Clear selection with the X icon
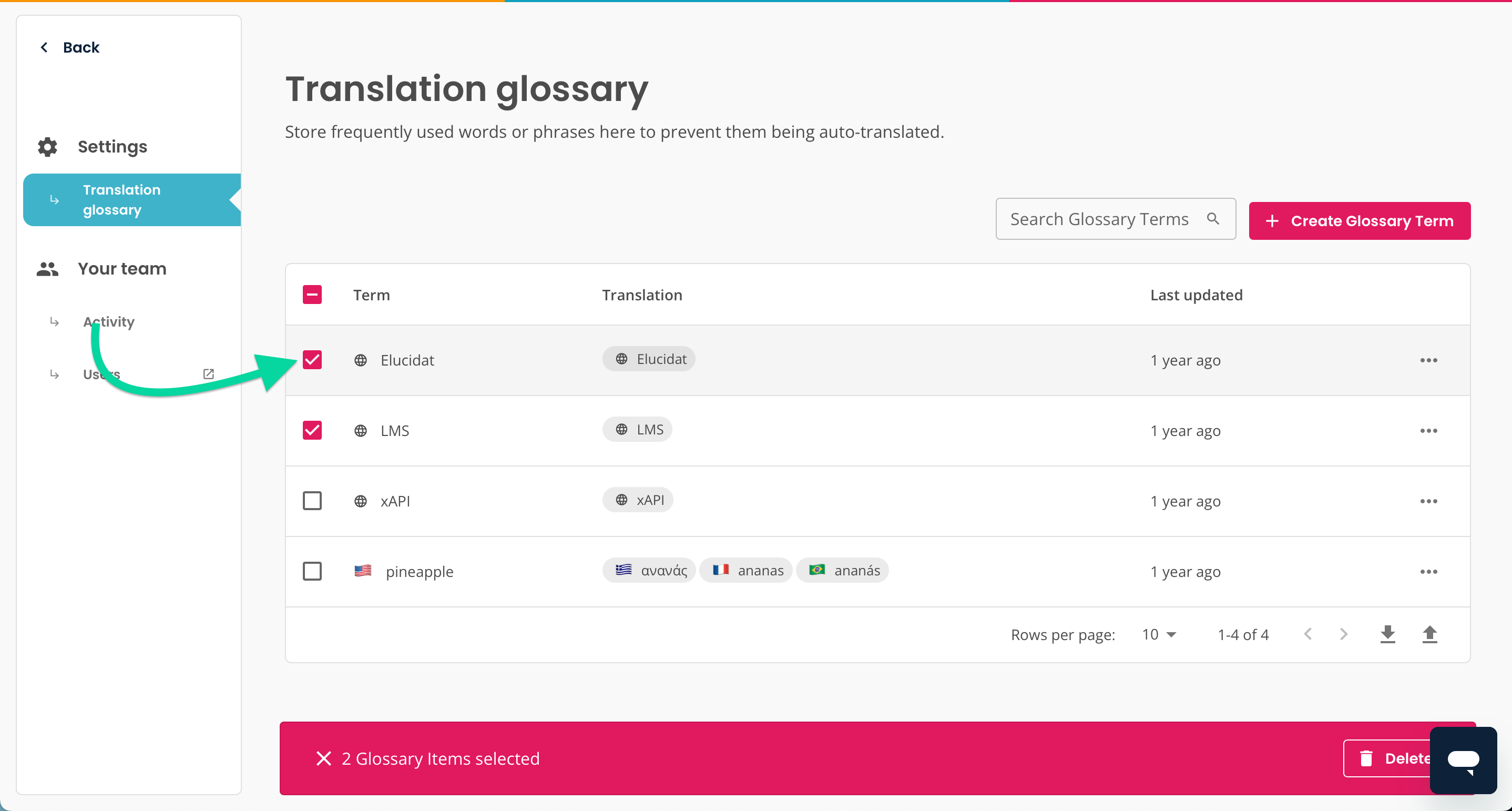 click(x=323, y=758)
